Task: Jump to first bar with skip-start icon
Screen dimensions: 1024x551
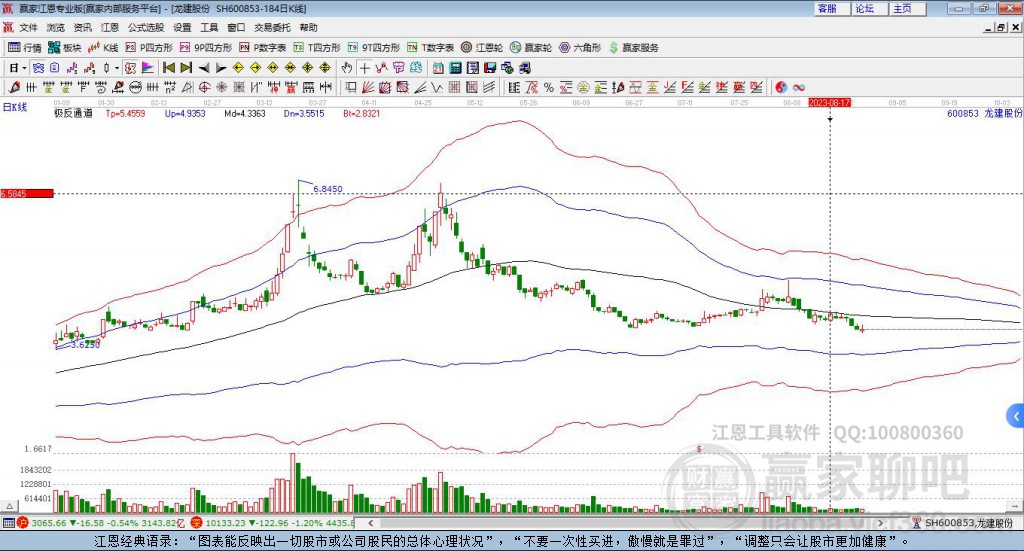Action: click(168, 68)
